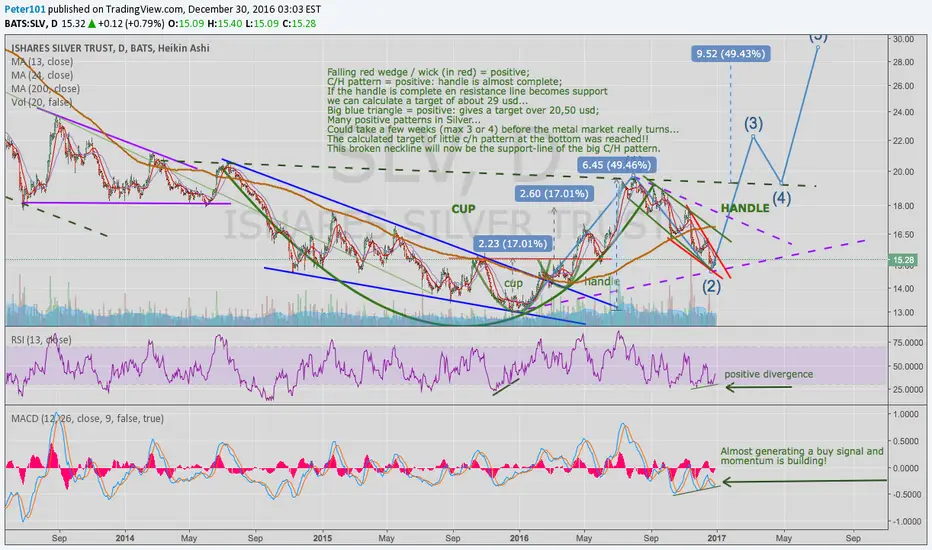
Task: Select the small lowercase cup annotation
Action: point(513,283)
